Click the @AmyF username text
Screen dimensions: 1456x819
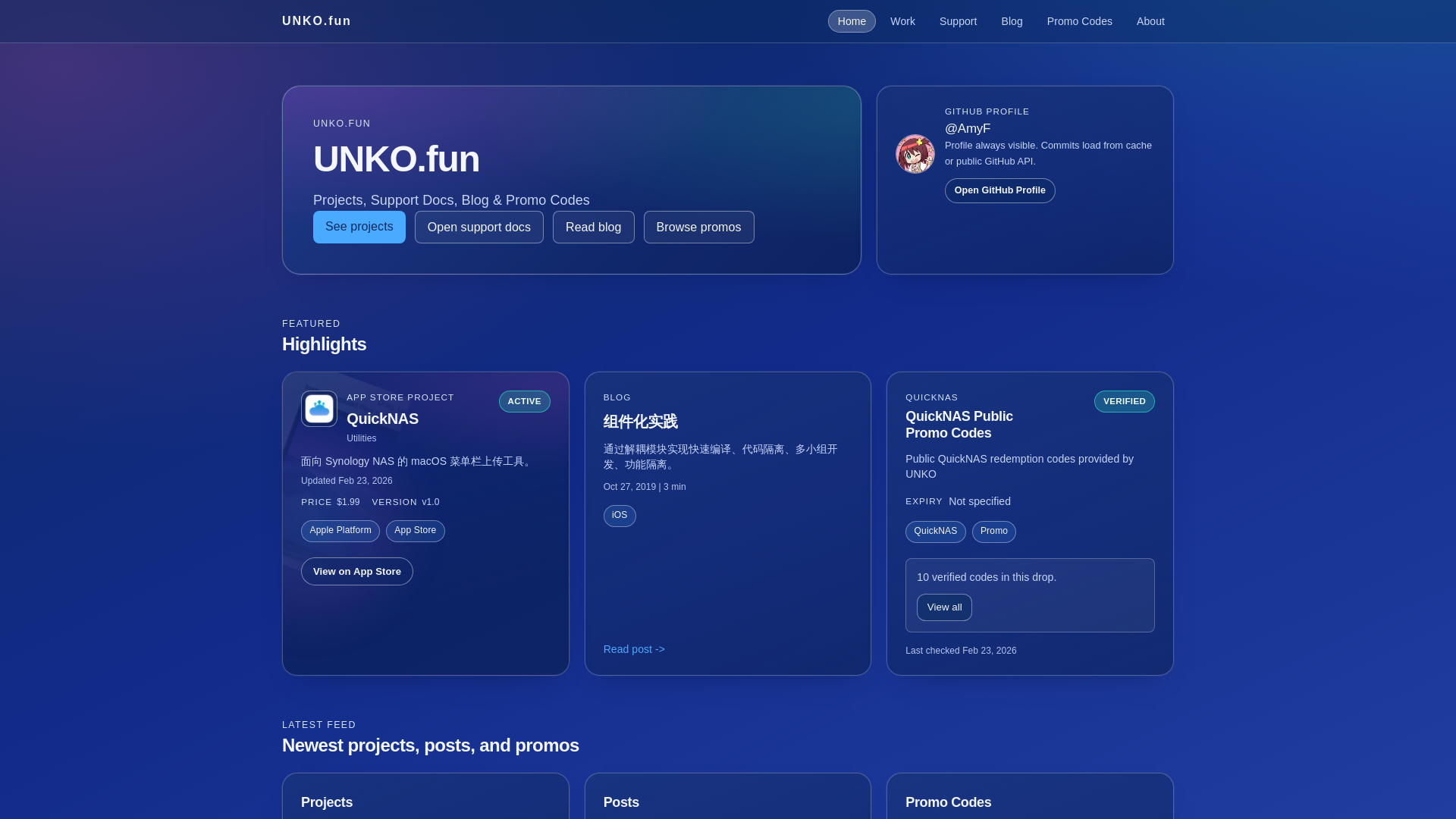click(968, 129)
